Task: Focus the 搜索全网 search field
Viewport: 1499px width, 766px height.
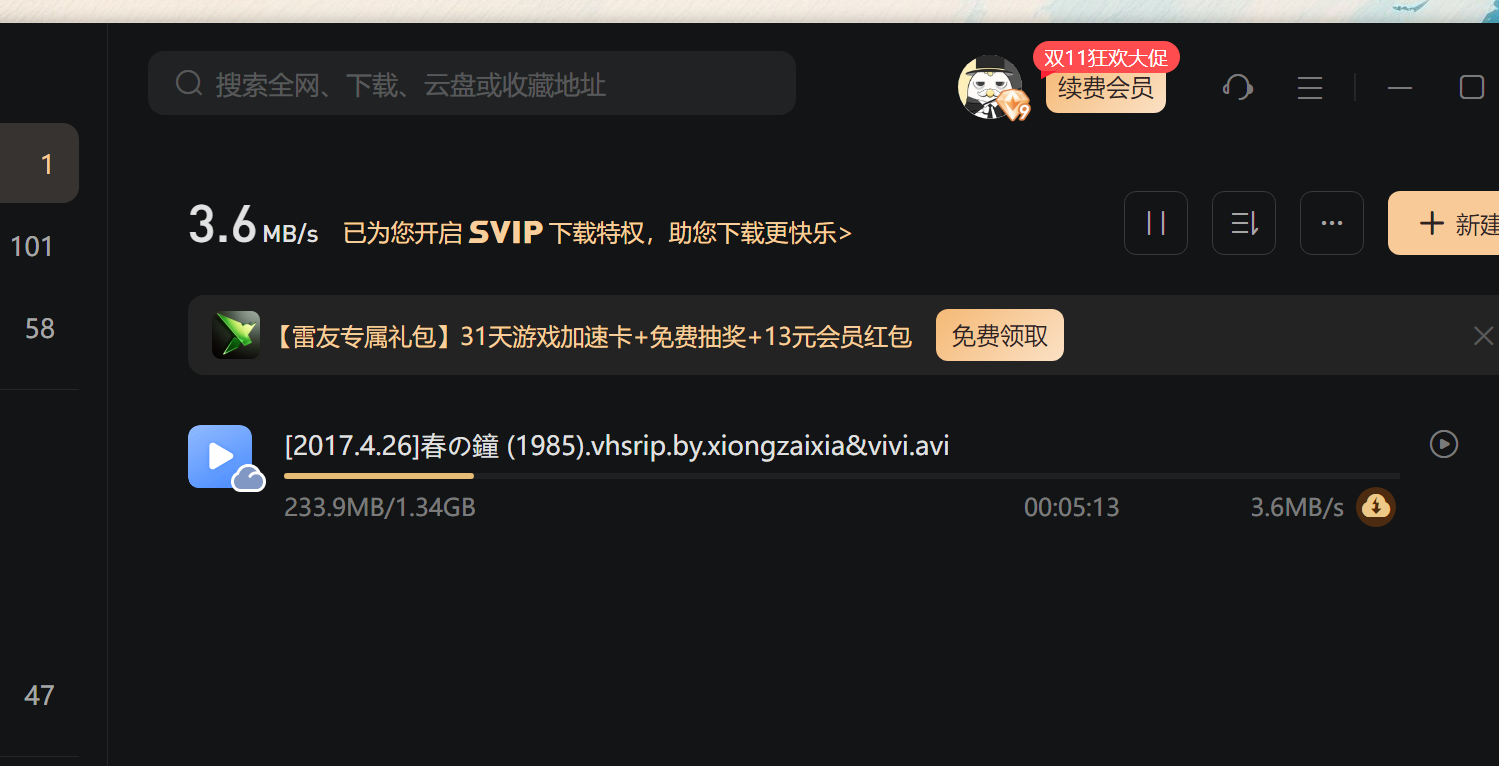Action: (472, 83)
